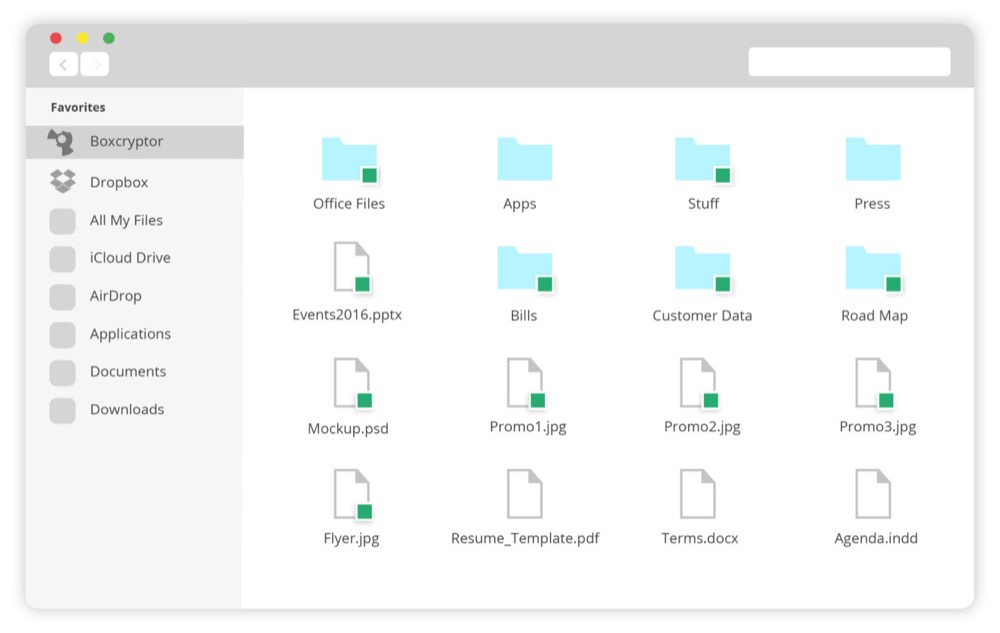Open Dropbox from the sidebar
Image resolution: width=1000 pixels, height=633 pixels.
(135, 182)
